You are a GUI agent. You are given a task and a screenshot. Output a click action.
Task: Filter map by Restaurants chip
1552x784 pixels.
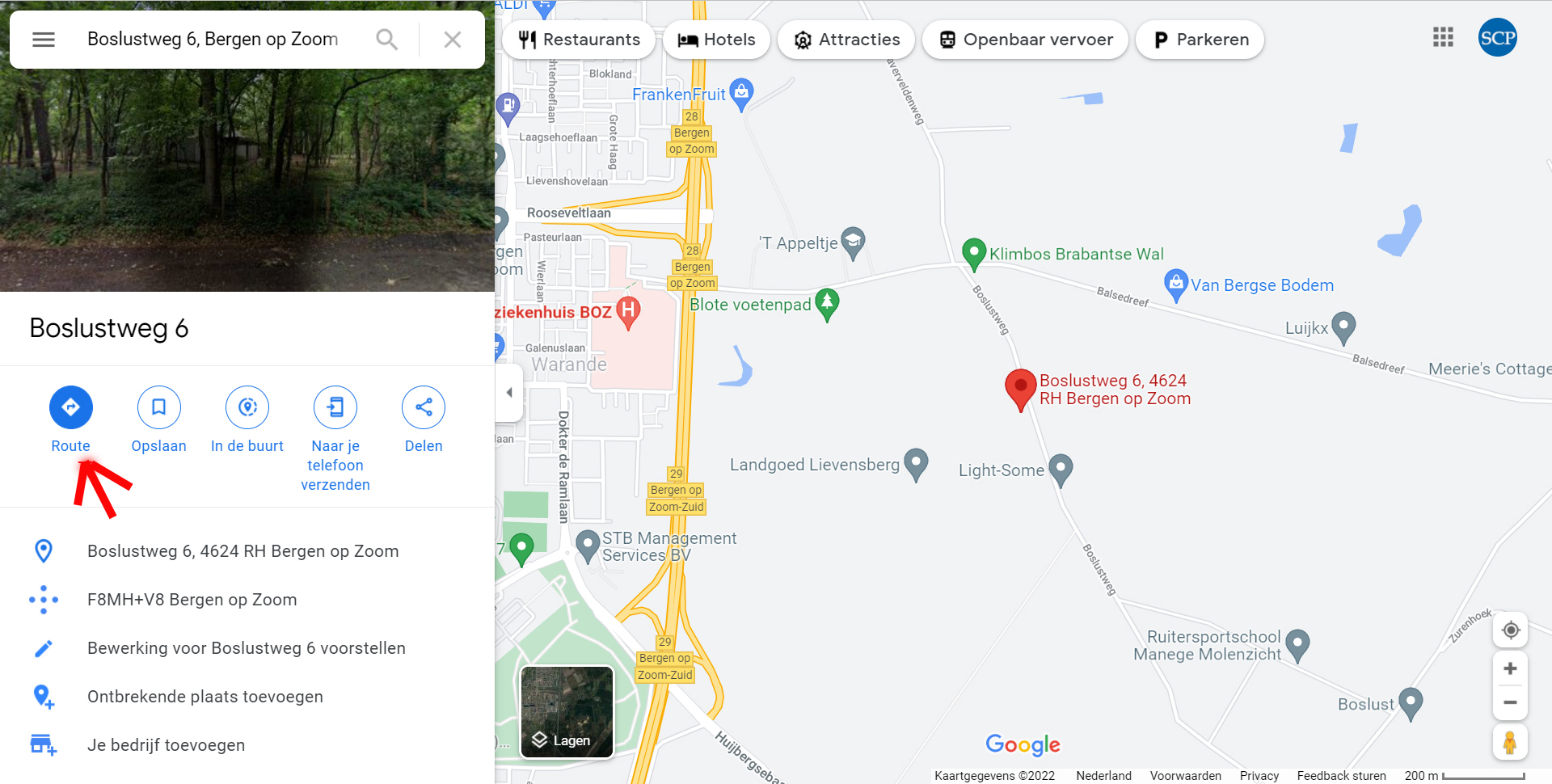[x=579, y=40]
